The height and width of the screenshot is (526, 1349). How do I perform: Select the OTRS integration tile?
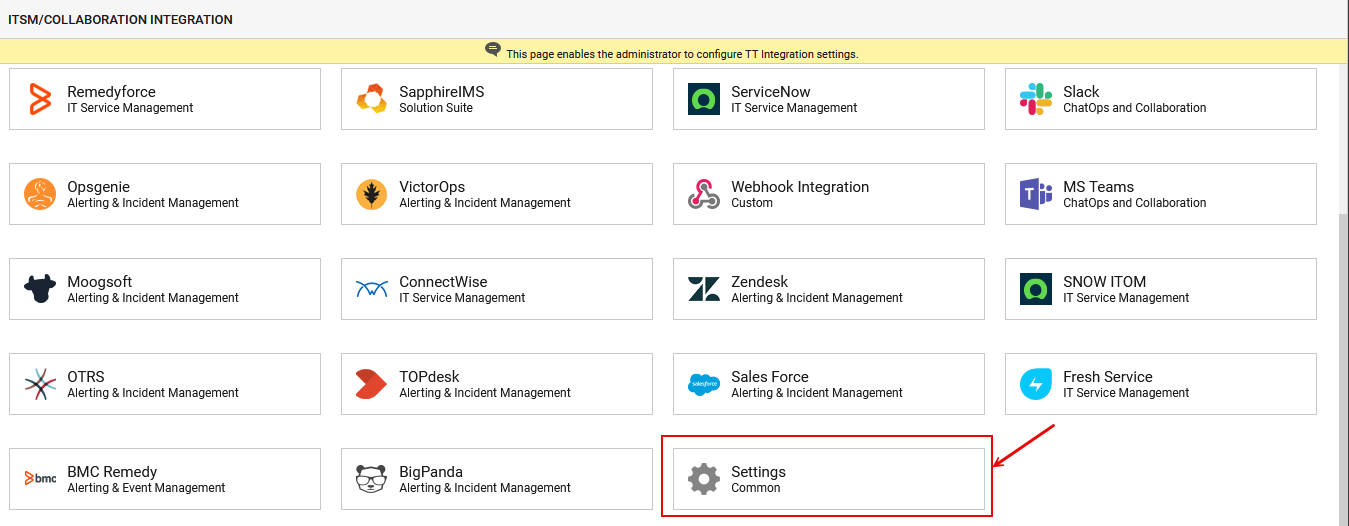(164, 384)
